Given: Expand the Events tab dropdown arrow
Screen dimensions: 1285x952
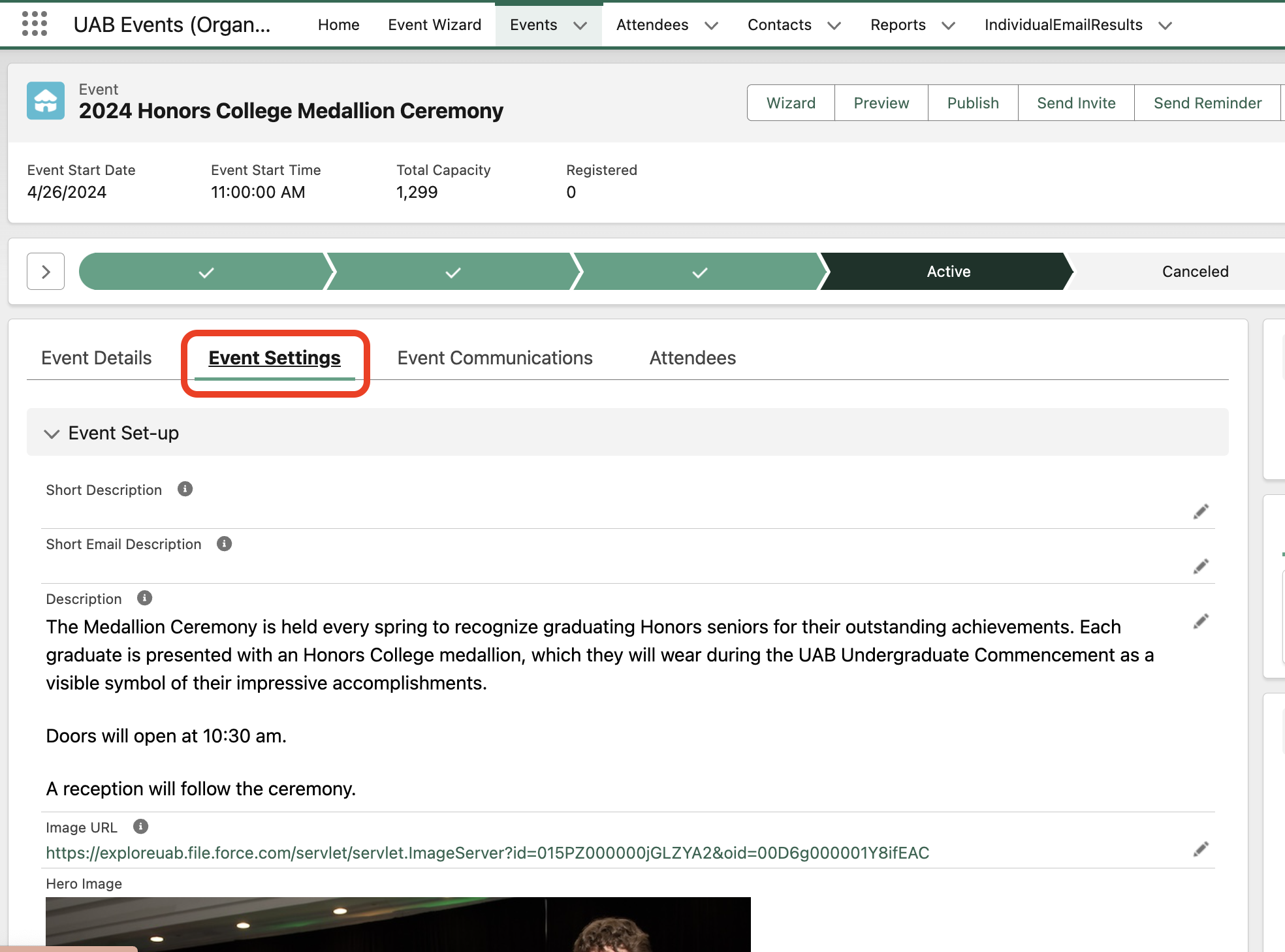Looking at the screenshot, I should pos(580,25).
